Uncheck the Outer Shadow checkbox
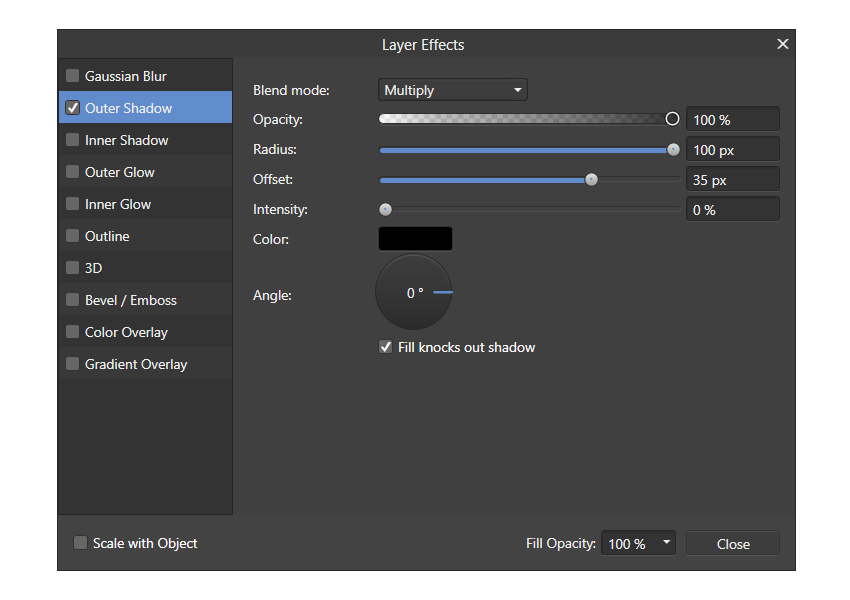This screenshot has height=600, width=850. (x=72, y=107)
